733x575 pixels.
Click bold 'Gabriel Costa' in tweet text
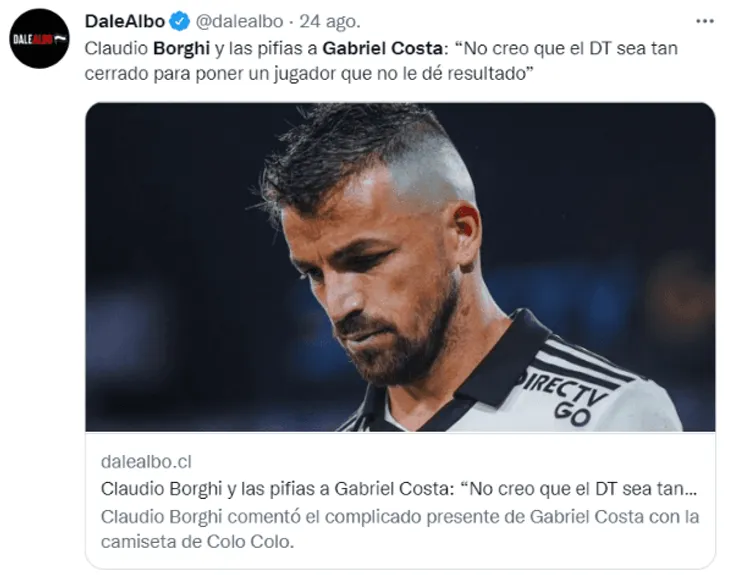click(x=382, y=48)
